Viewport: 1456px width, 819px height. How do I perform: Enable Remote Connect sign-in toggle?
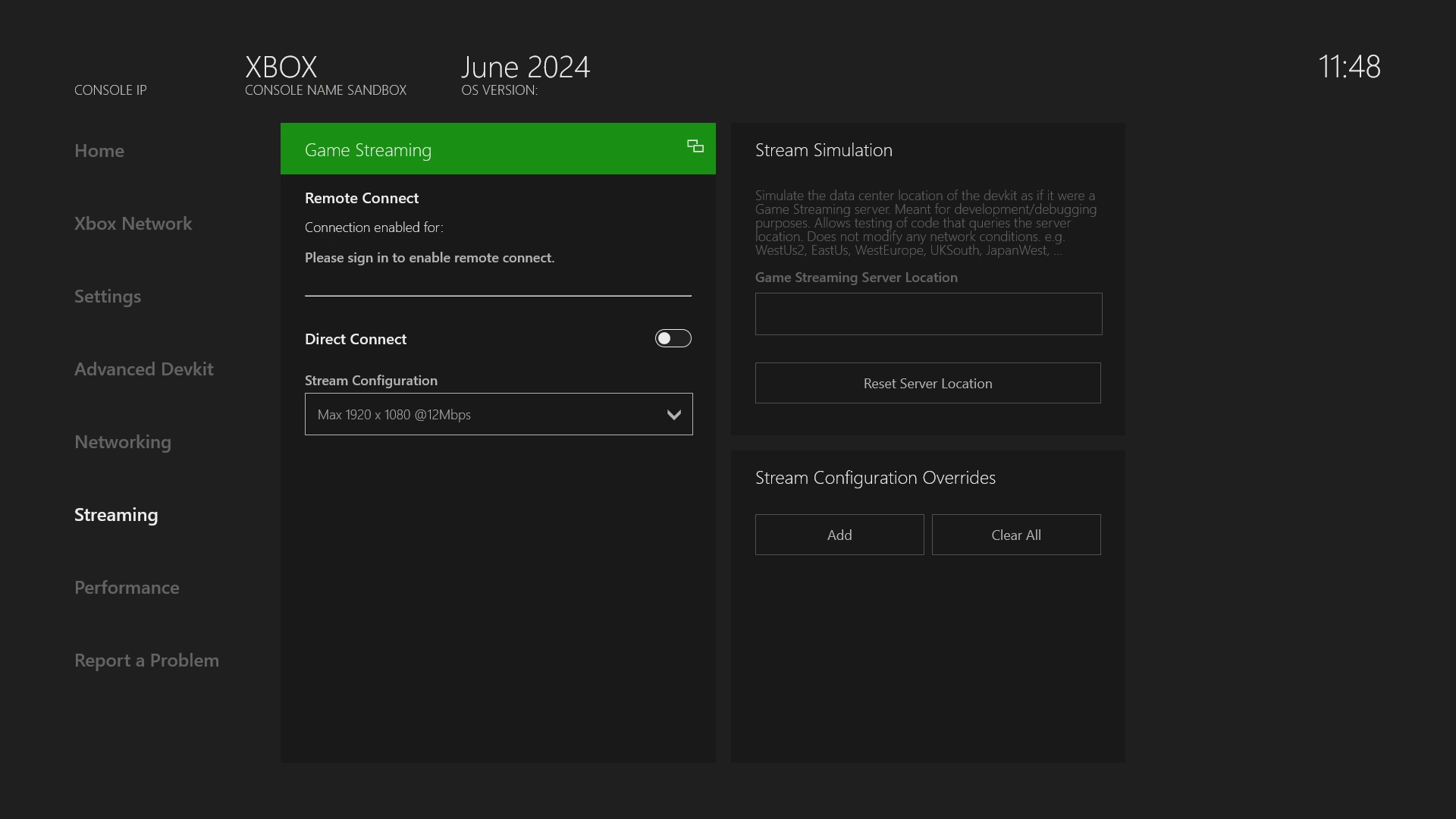click(430, 257)
